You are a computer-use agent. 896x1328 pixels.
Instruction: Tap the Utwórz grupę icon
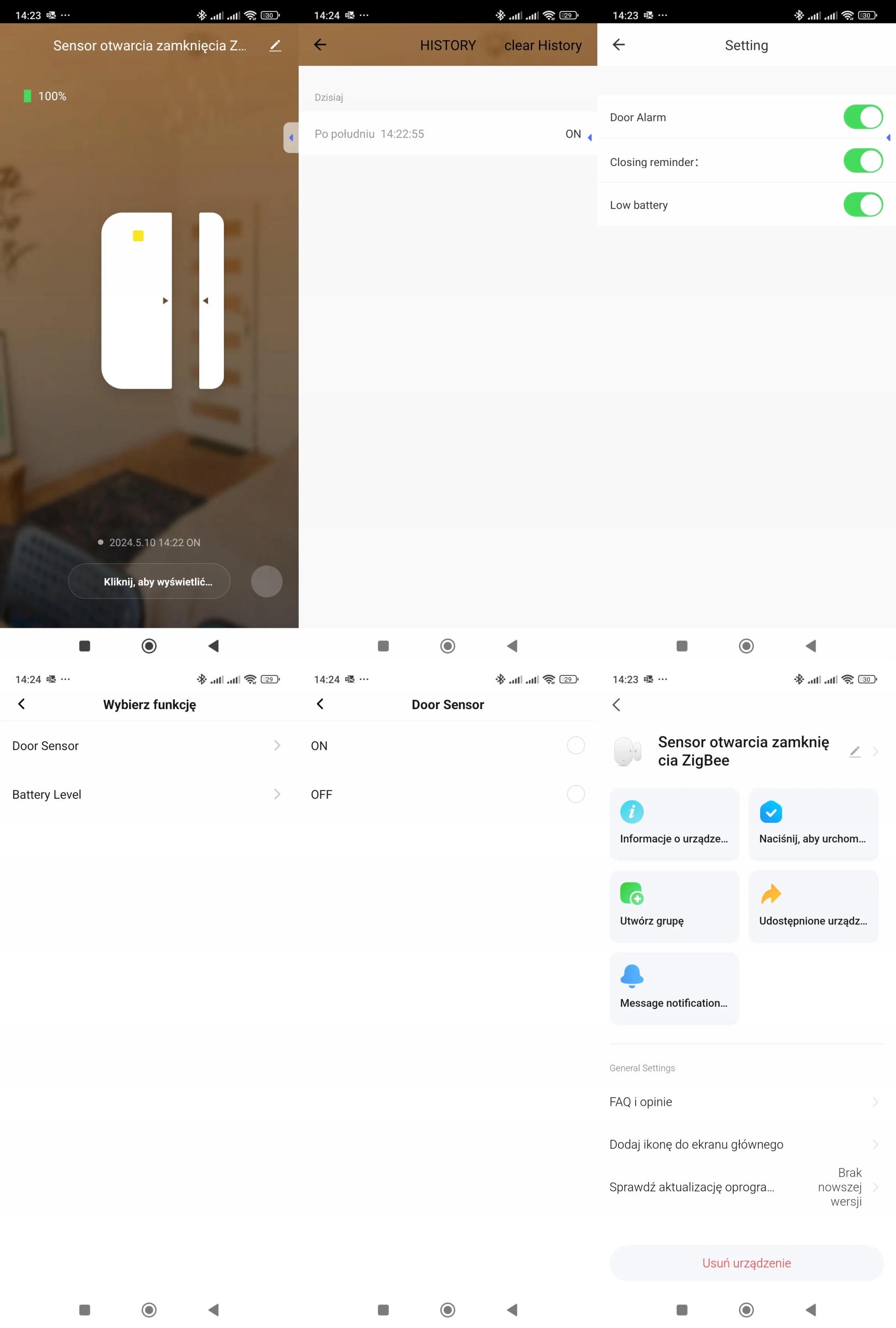point(632,894)
